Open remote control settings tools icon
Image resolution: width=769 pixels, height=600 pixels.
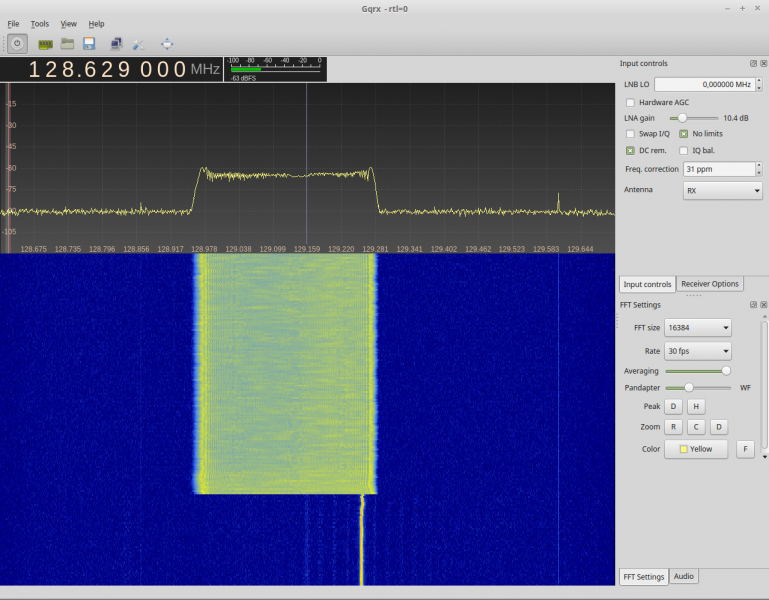click(x=138, y=44)
